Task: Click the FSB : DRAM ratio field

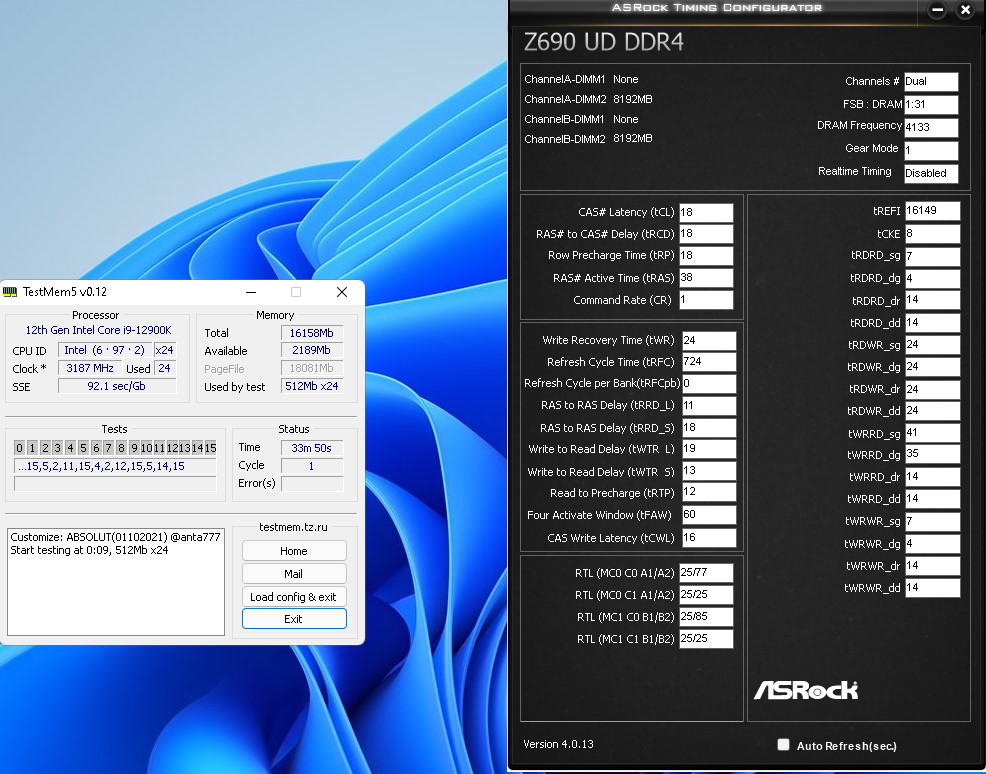Action: [x=931, y=104]
